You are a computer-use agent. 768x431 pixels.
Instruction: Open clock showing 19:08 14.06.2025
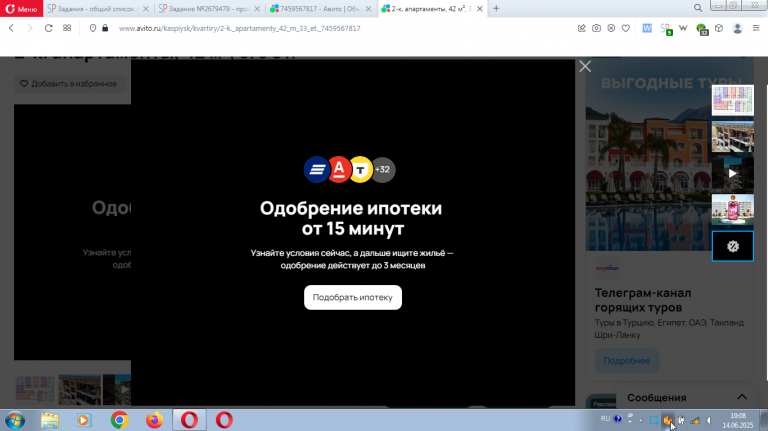tap(738, 420)
